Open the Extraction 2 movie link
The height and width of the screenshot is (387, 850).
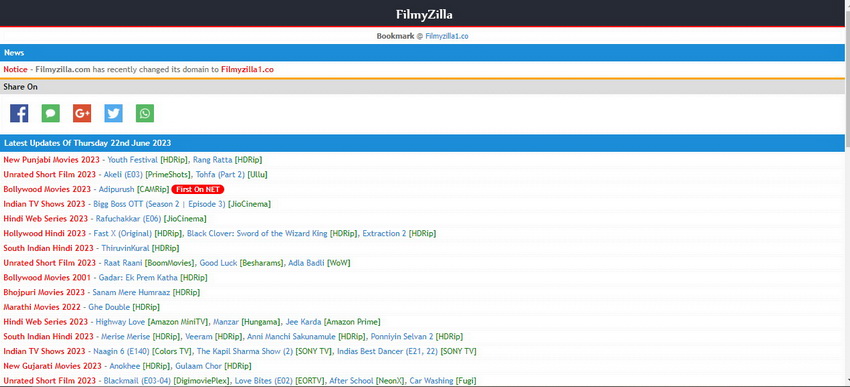pyautogui.click(x=384, y=233)
